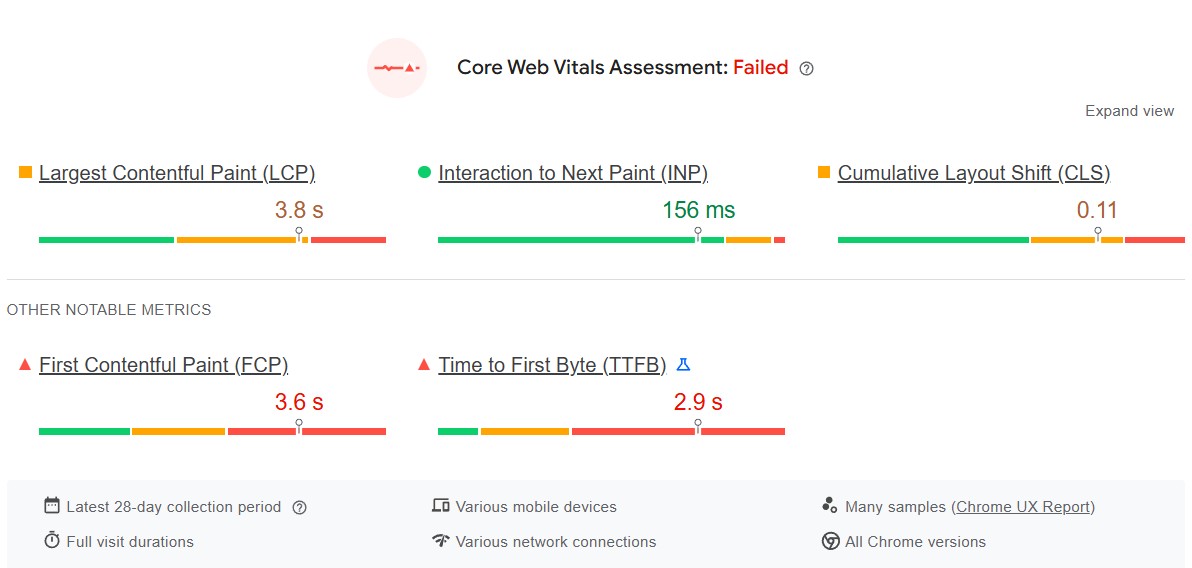Open Interaction to Next Paint (INP) link
The image size is (1192, 568).
573,173
